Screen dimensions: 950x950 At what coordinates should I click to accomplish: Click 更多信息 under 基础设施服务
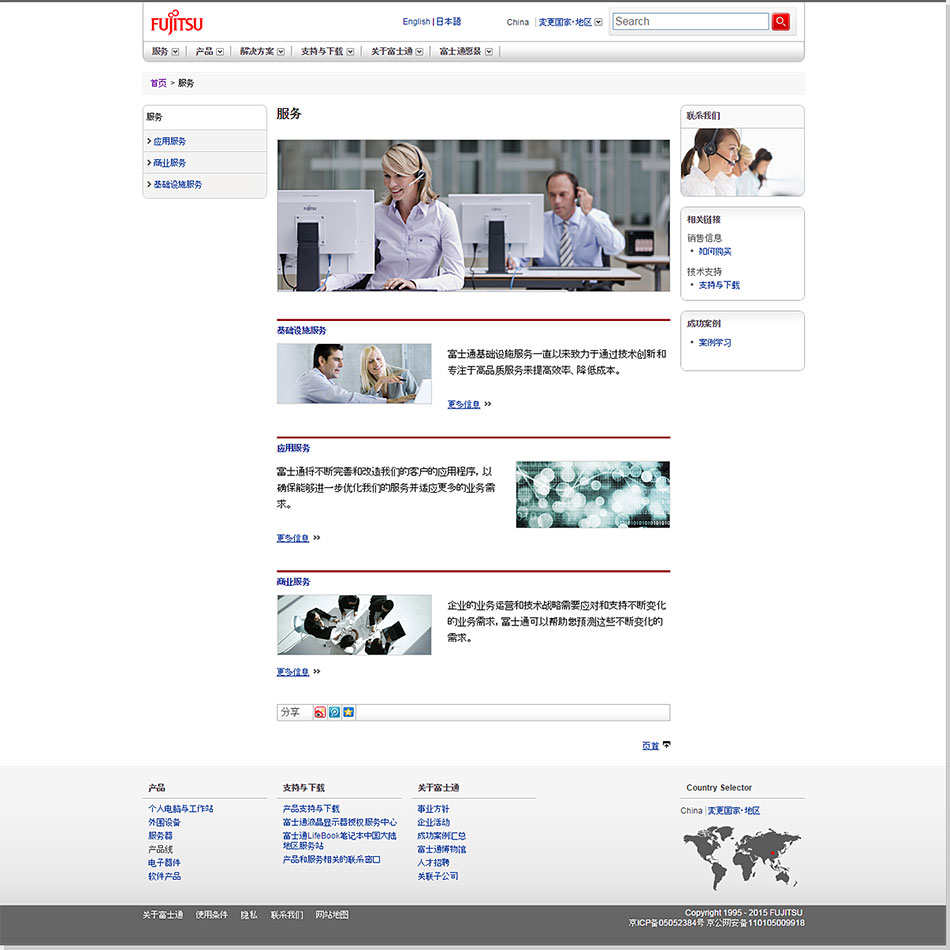(x=463, y=405)
